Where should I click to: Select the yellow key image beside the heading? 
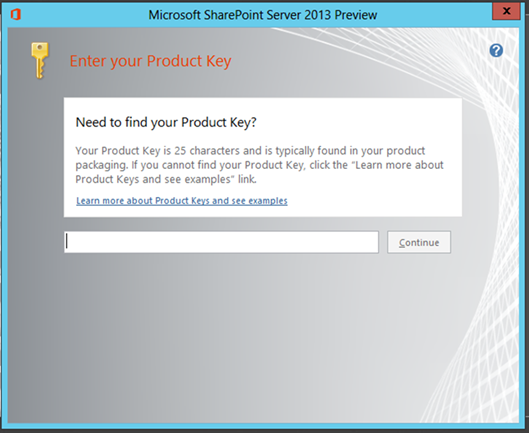[39, 60]
